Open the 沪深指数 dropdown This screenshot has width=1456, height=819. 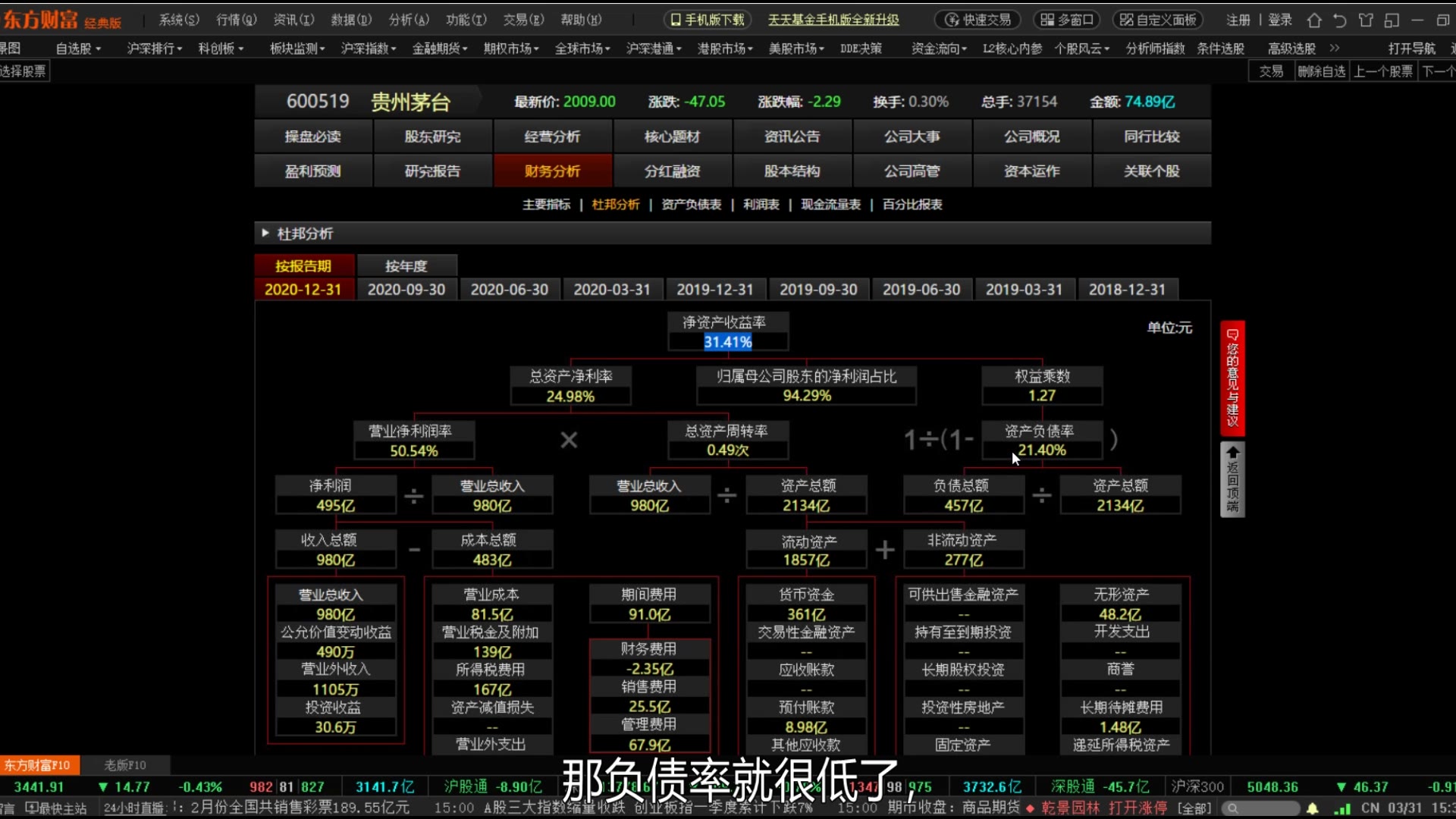(369, 49)
